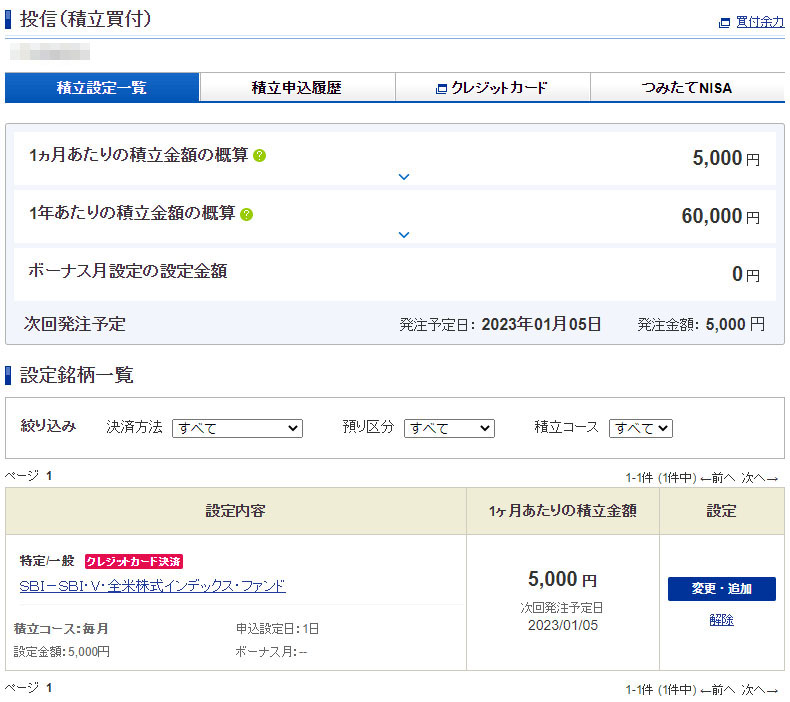Open the 決済方法 filter dropdown
Screen dimensions: 790x702
tap(237, 428)
